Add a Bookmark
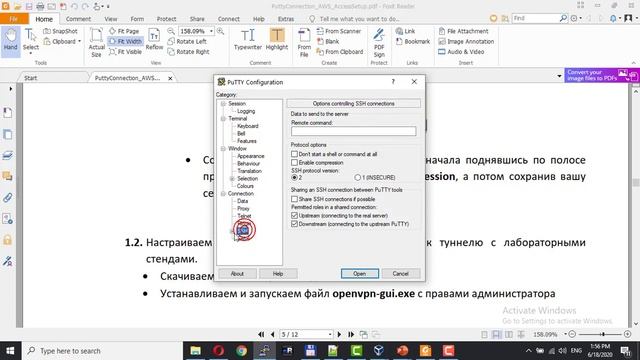This screenshot has height=360, width=640. coord(413,41)
